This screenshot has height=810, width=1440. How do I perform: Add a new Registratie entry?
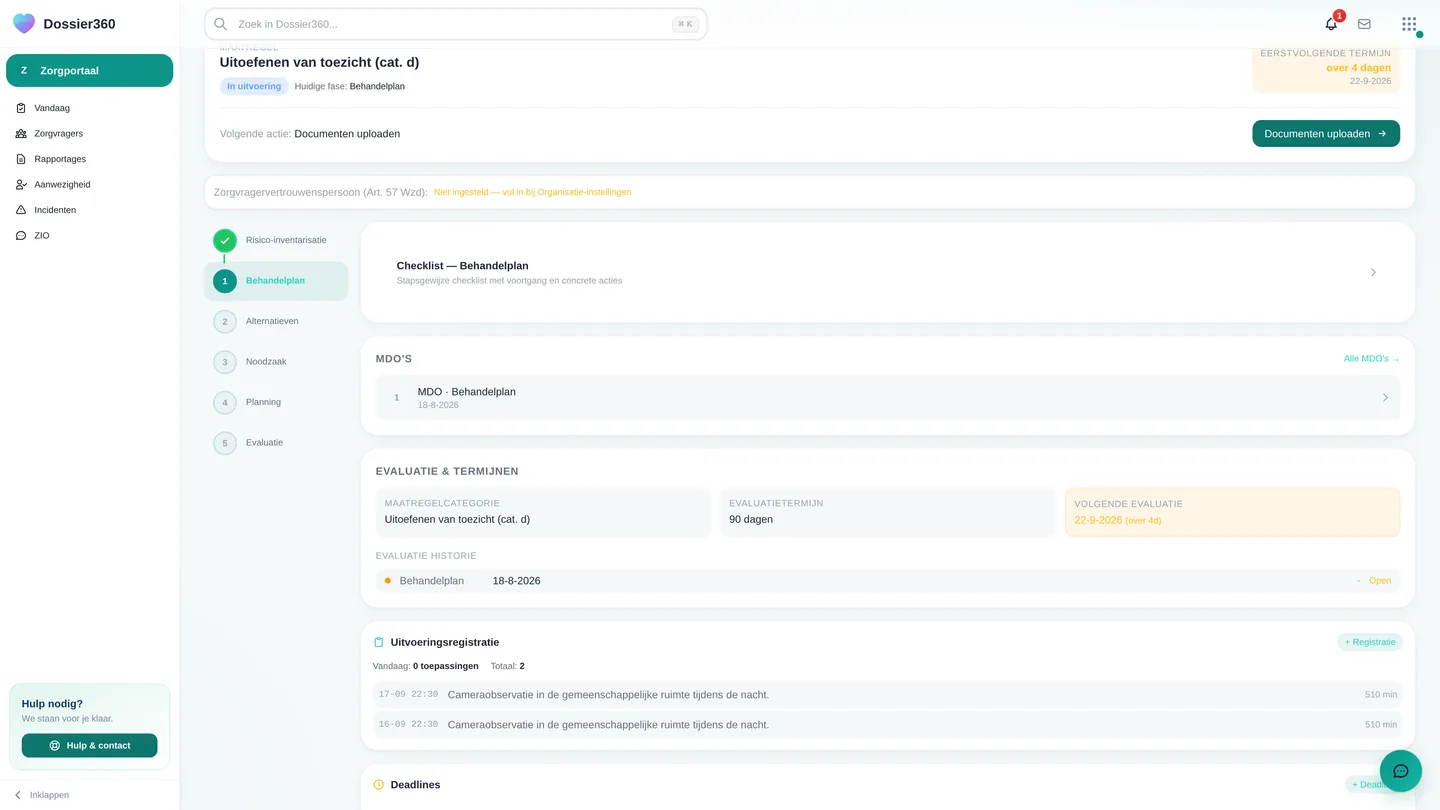pyautogui.click(x=1370, y=642)
